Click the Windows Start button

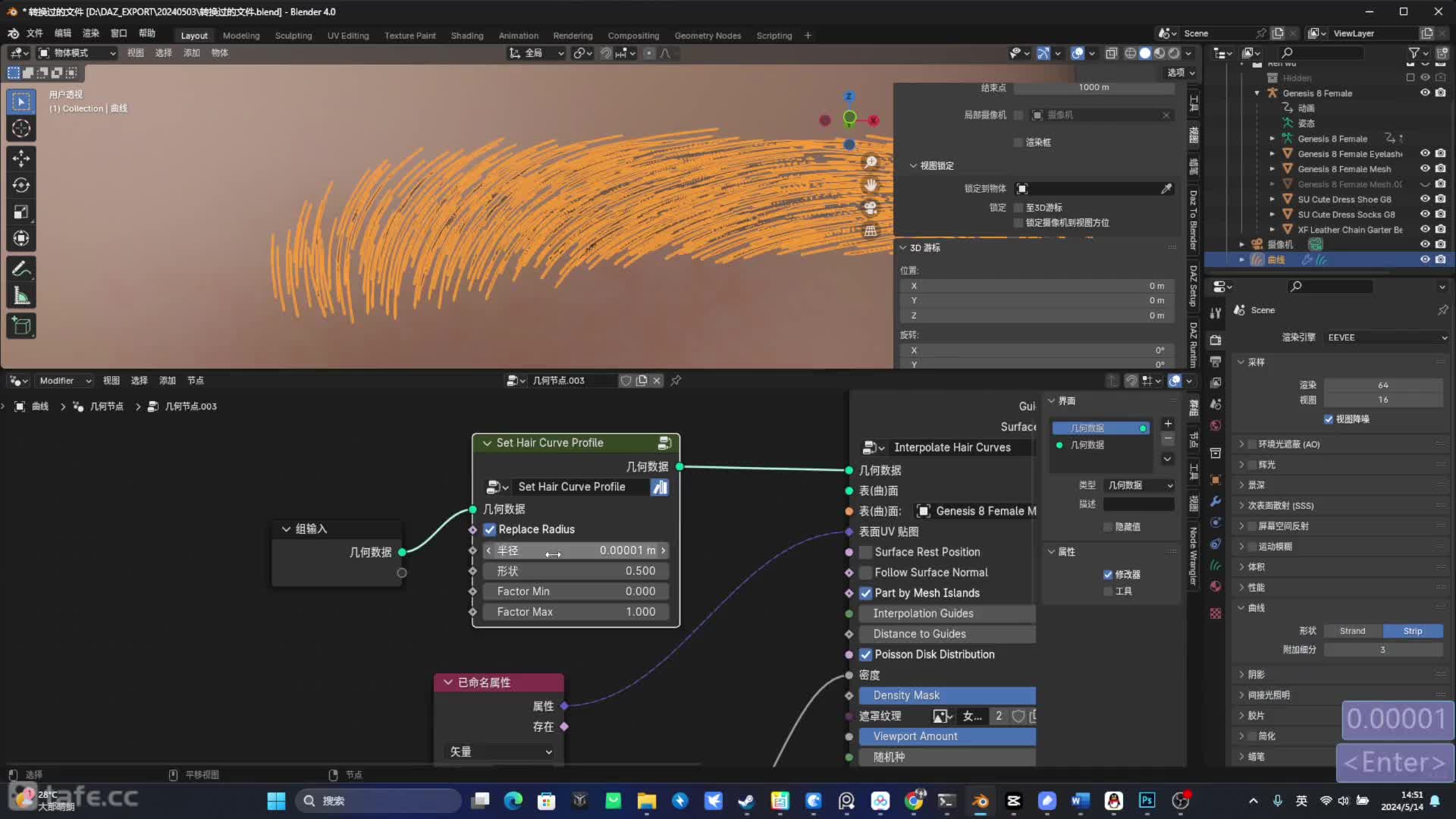[x=276, y=801]
